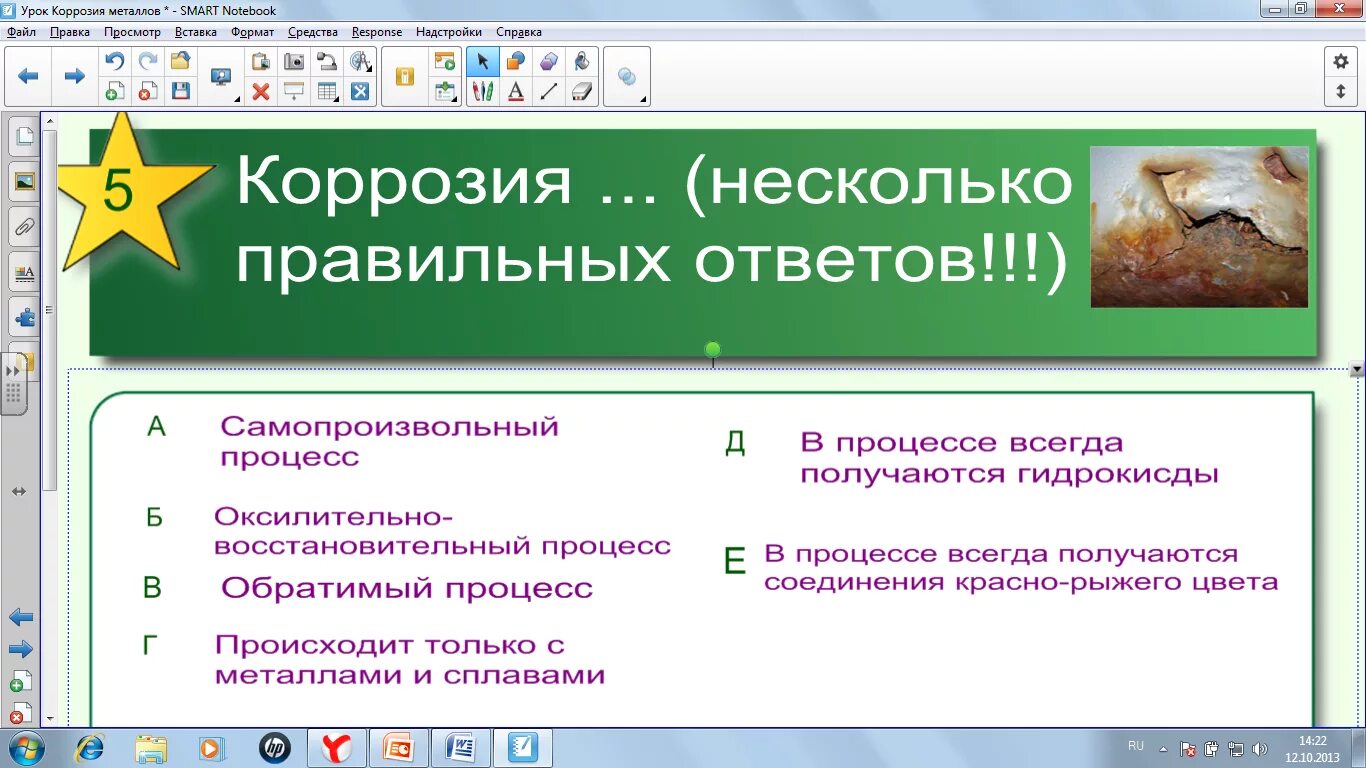
Task: Open the Gallery sidebar tab
Action: (x=24, y=182)
